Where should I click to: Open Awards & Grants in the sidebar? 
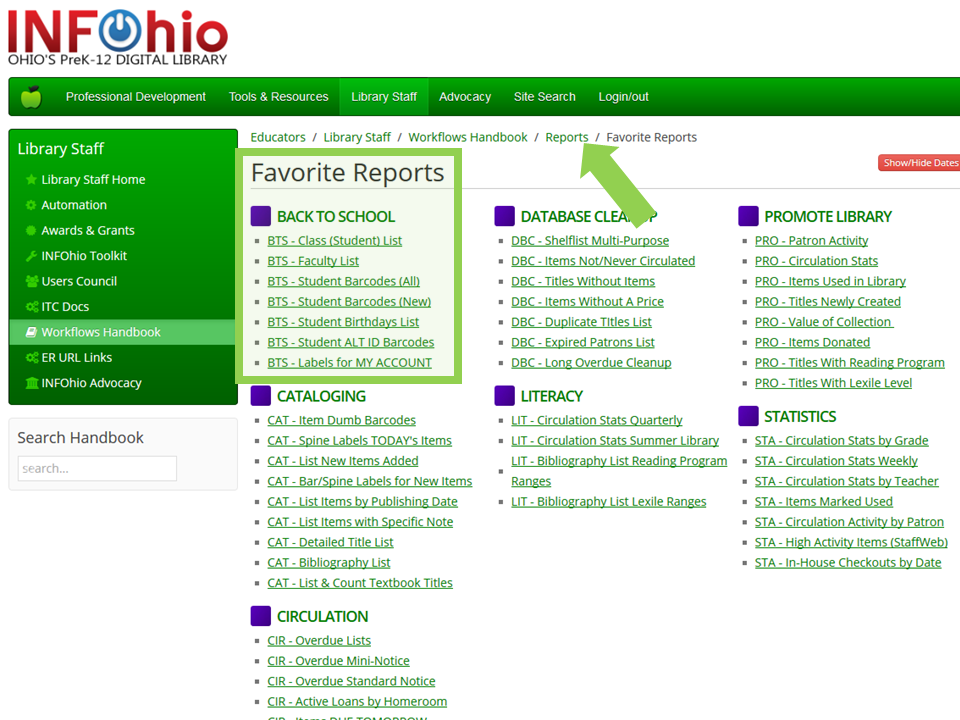[x=88, y=230]
